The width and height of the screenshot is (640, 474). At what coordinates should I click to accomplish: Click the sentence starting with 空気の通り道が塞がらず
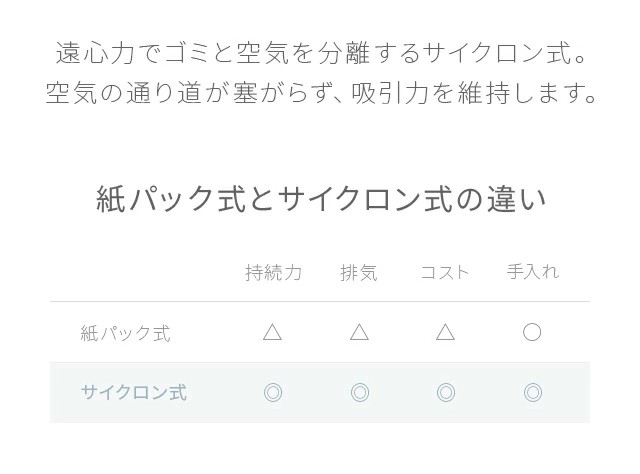[x=321, y=93]
